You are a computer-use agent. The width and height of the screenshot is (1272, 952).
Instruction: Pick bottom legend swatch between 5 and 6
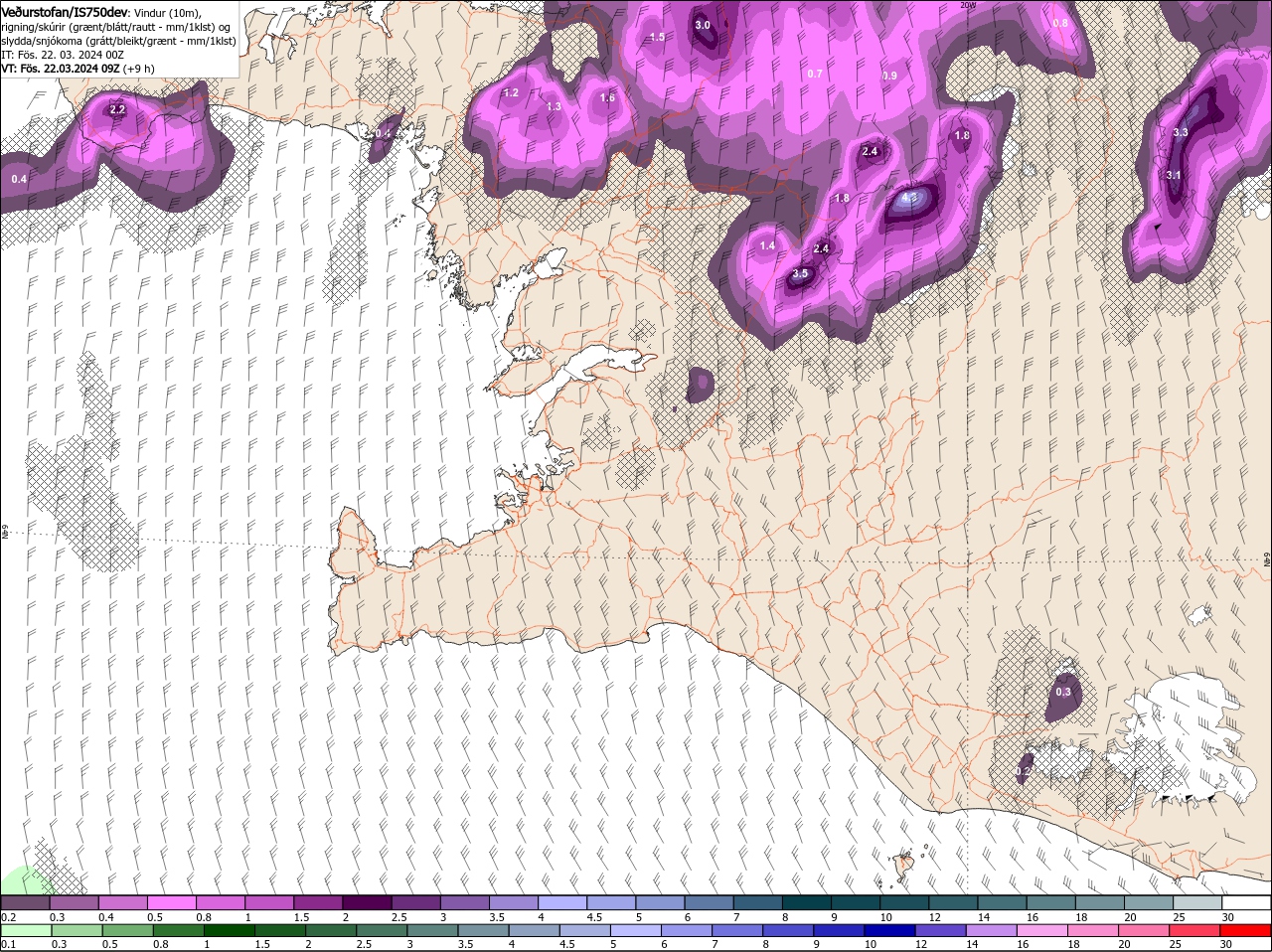click(x=636, y=930)
